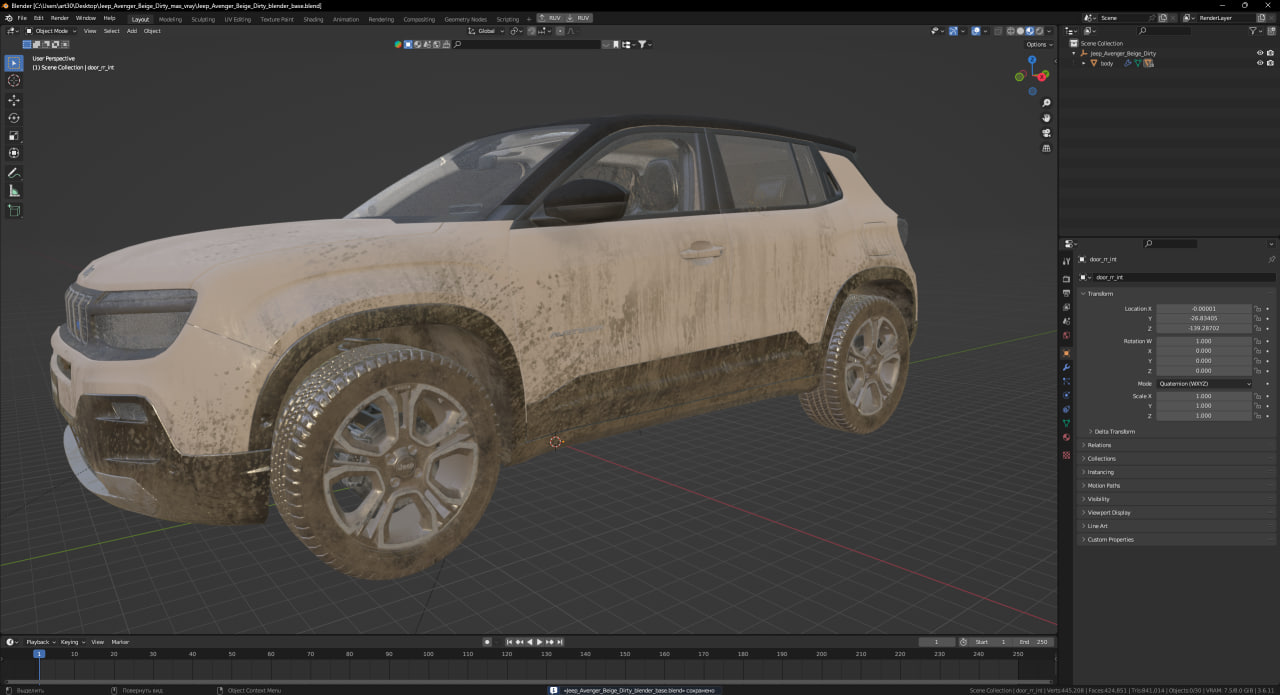
Task: Activate the Rotate tool
Action: tap(14, 118)
